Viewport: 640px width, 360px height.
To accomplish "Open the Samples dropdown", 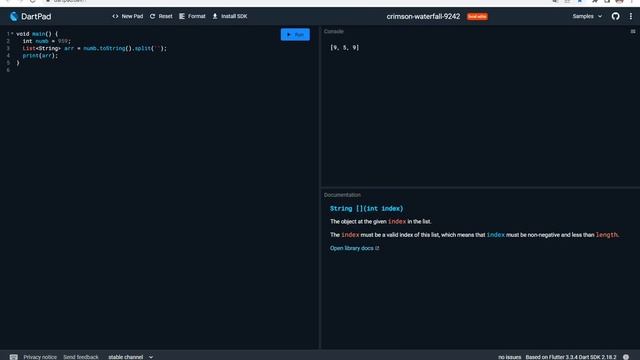I will click(587, 16).
